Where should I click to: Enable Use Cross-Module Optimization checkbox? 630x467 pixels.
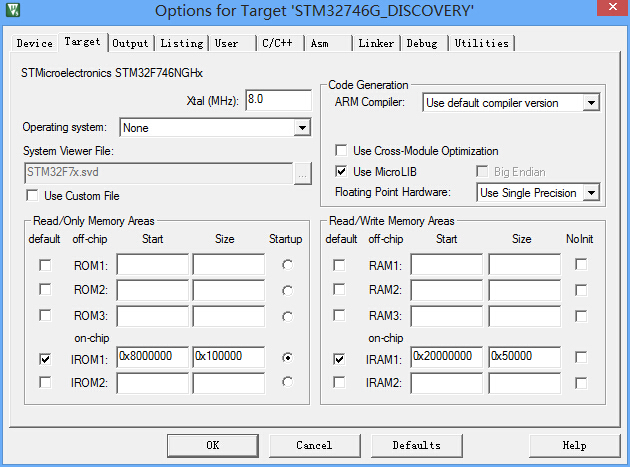click(x=342, y=151)
